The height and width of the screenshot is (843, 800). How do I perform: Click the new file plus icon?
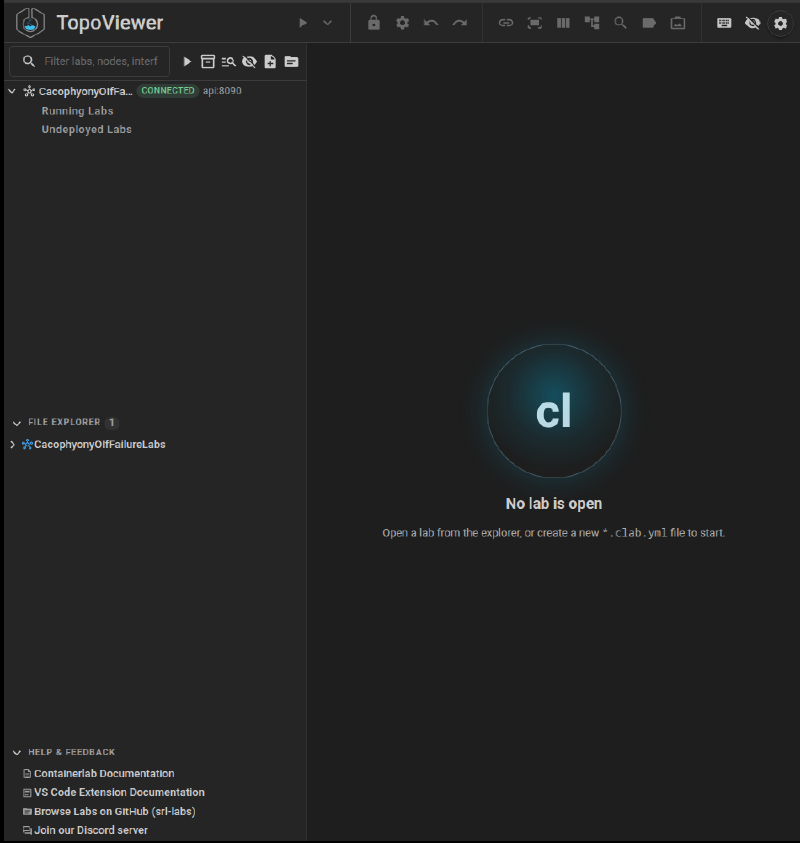tap(270, 62)
